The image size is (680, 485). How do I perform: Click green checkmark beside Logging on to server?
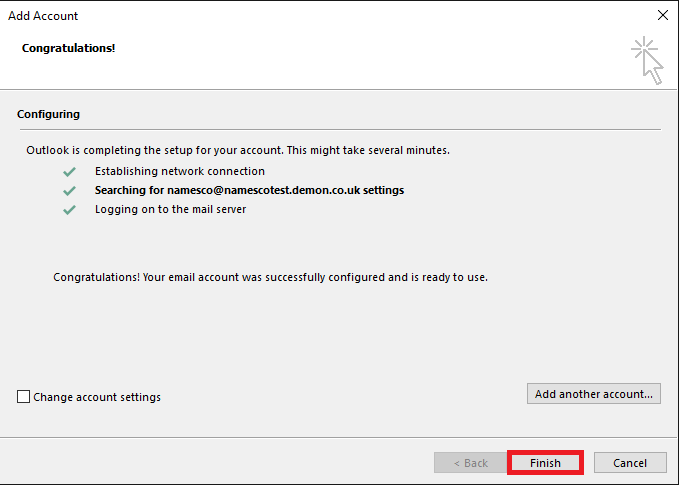(69, 210)
